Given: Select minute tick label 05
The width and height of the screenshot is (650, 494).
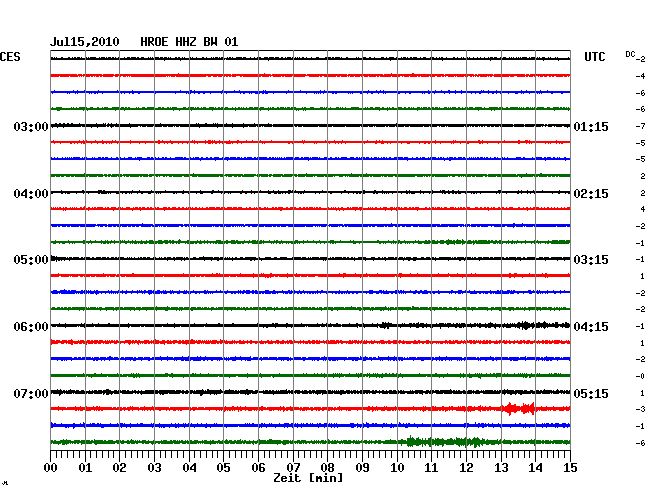Looking at the screenshot, I should point(223,467).
